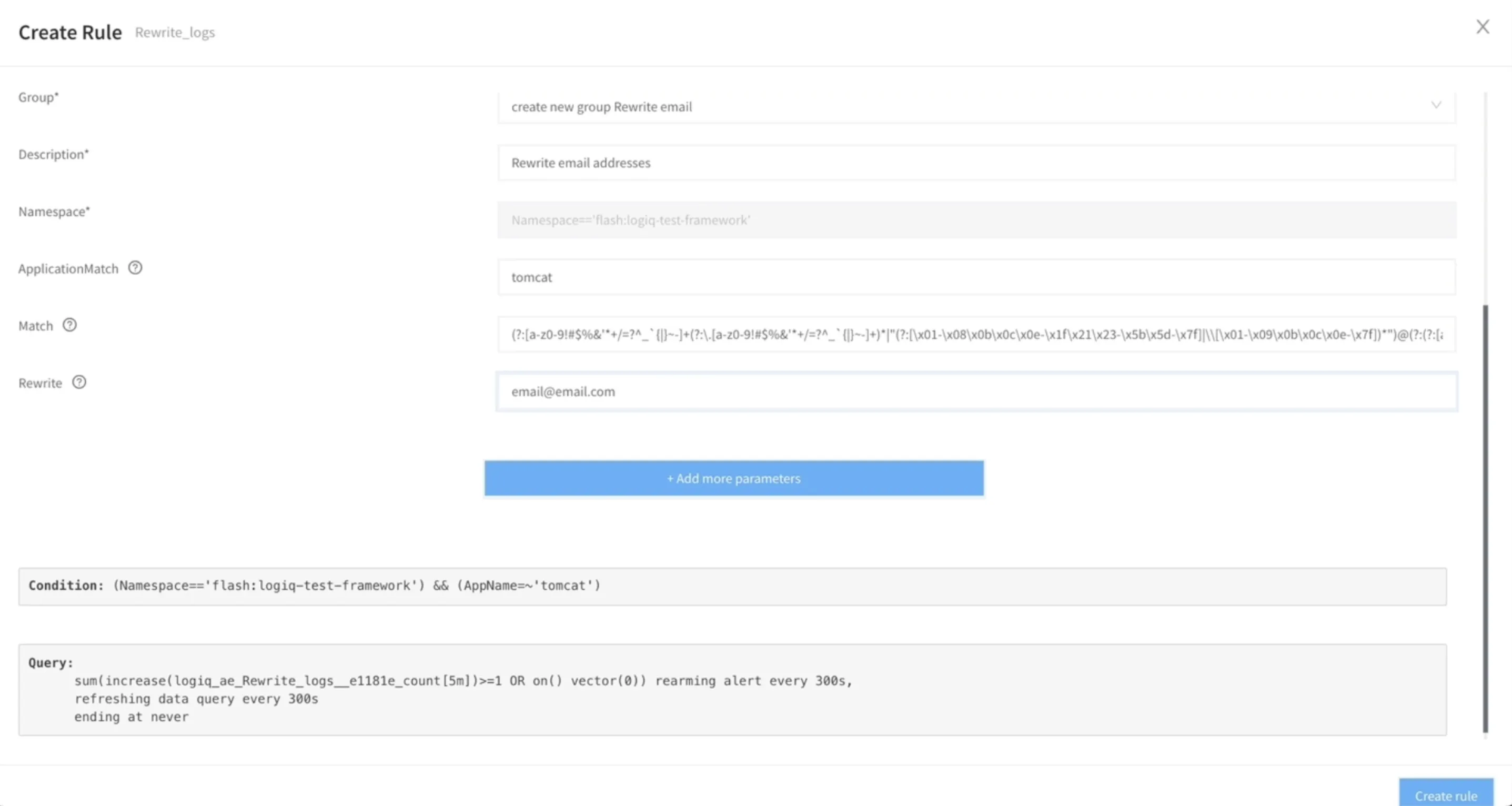Open the Group selection combo box
Viewport: 1512px width, 806px height.
(976, 107)
